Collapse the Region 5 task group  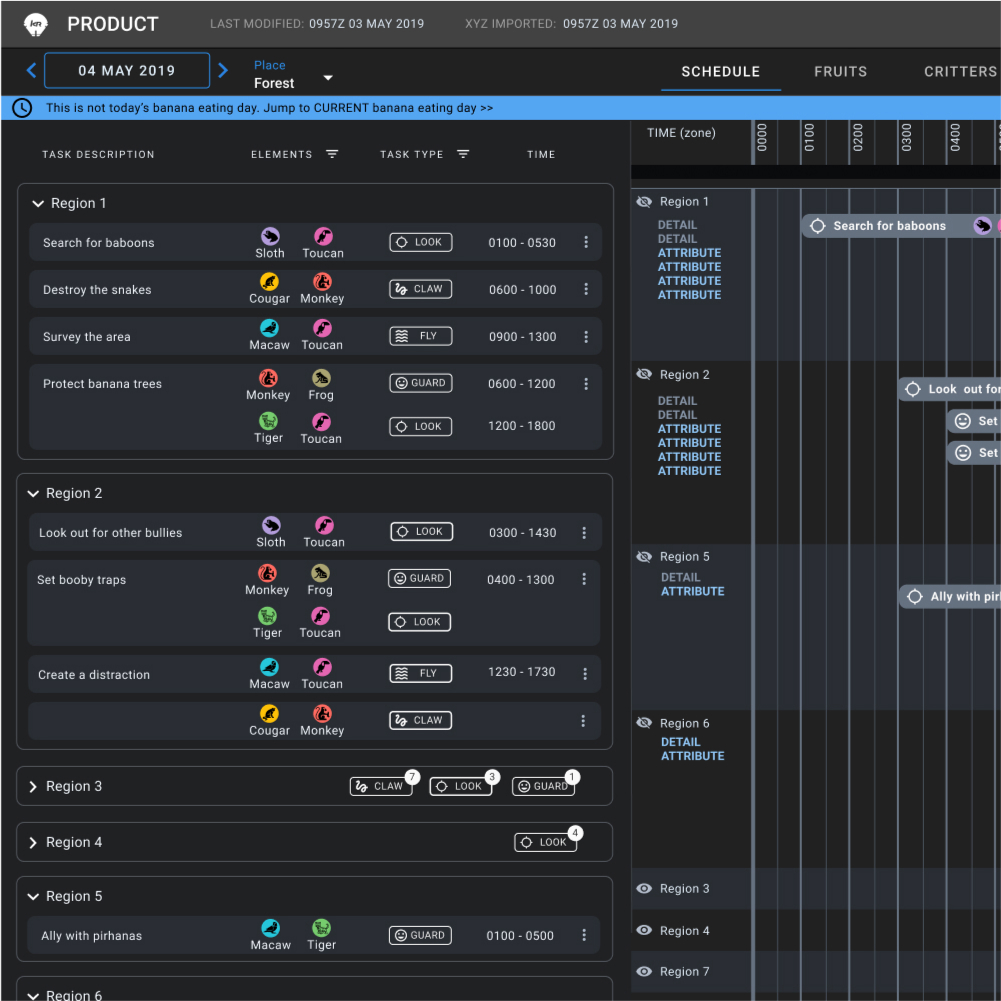point(33,896)
